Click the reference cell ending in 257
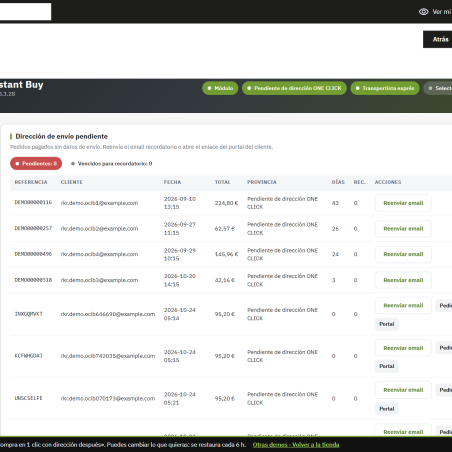The width and height of the screenshot is (452, 452). 33,228
